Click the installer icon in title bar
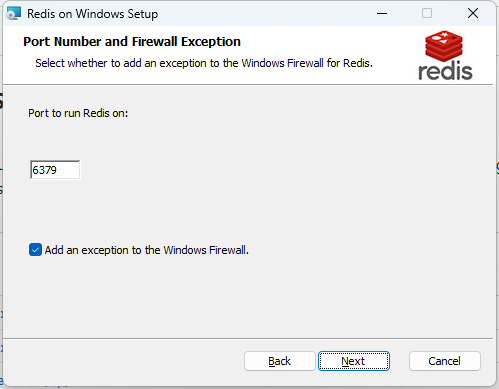 click(14, 14)
